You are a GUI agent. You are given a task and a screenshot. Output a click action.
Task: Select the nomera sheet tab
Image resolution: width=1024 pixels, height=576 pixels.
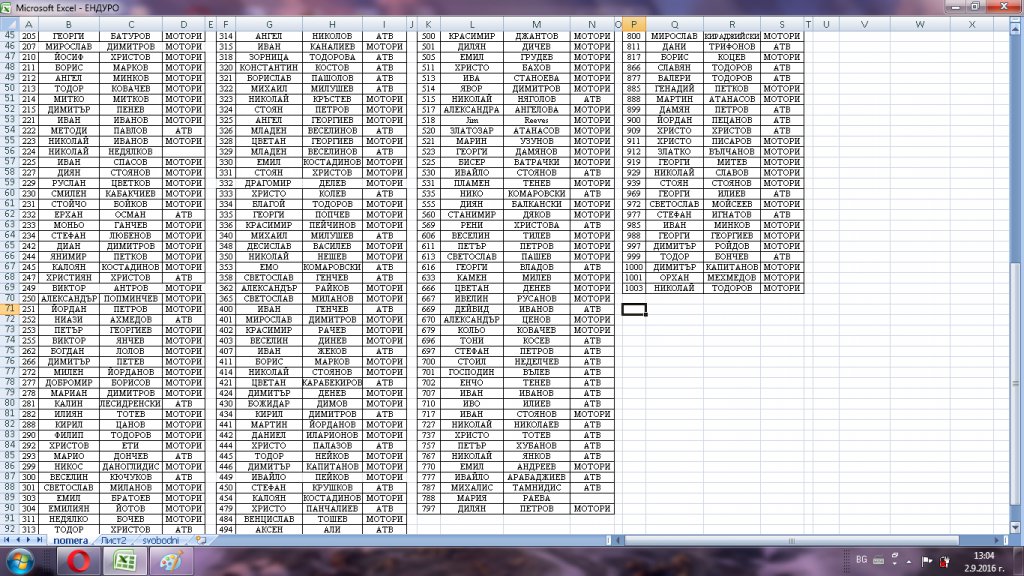coord(71,540)
